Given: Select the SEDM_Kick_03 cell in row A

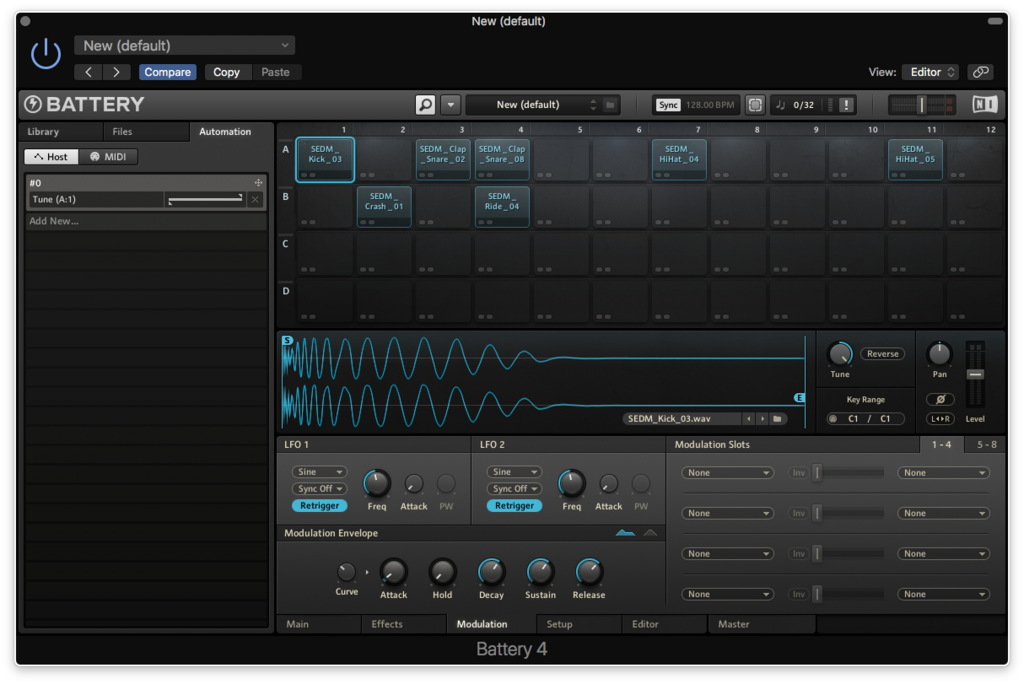Looking at the screenshot, I should [x=323, y=158].
